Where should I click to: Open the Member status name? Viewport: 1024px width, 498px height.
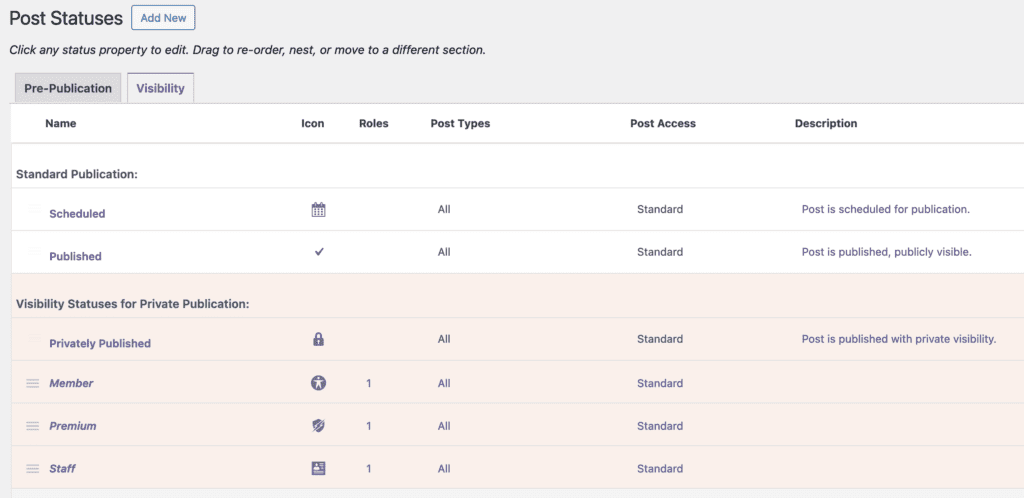71,383
